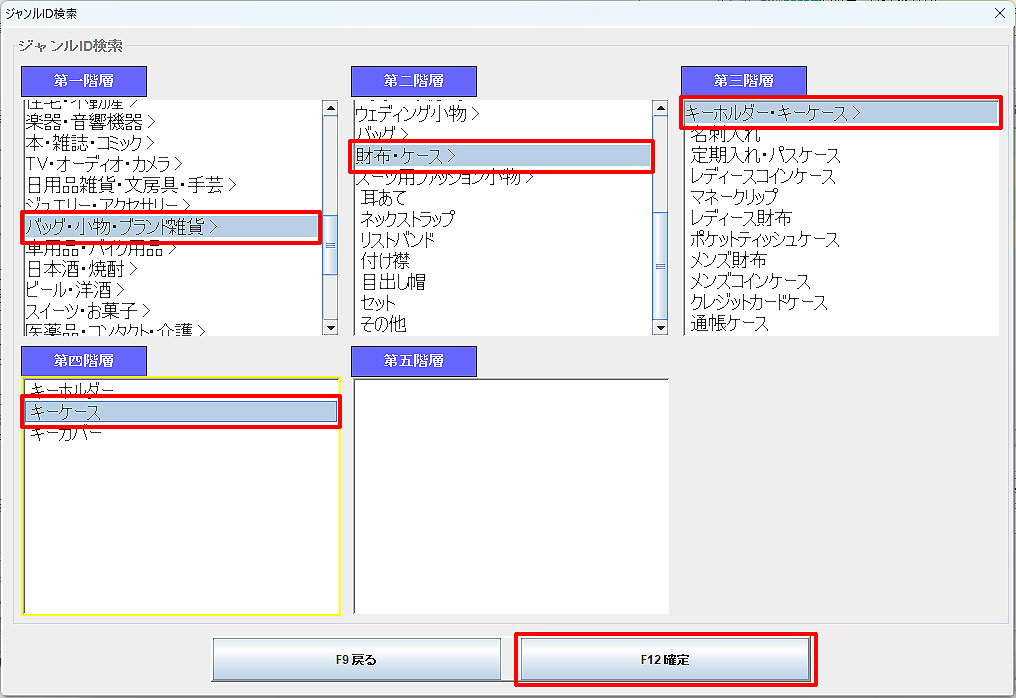Click the first-level list scrollbar thumb

pyautogui.click(x=330, y=245)
